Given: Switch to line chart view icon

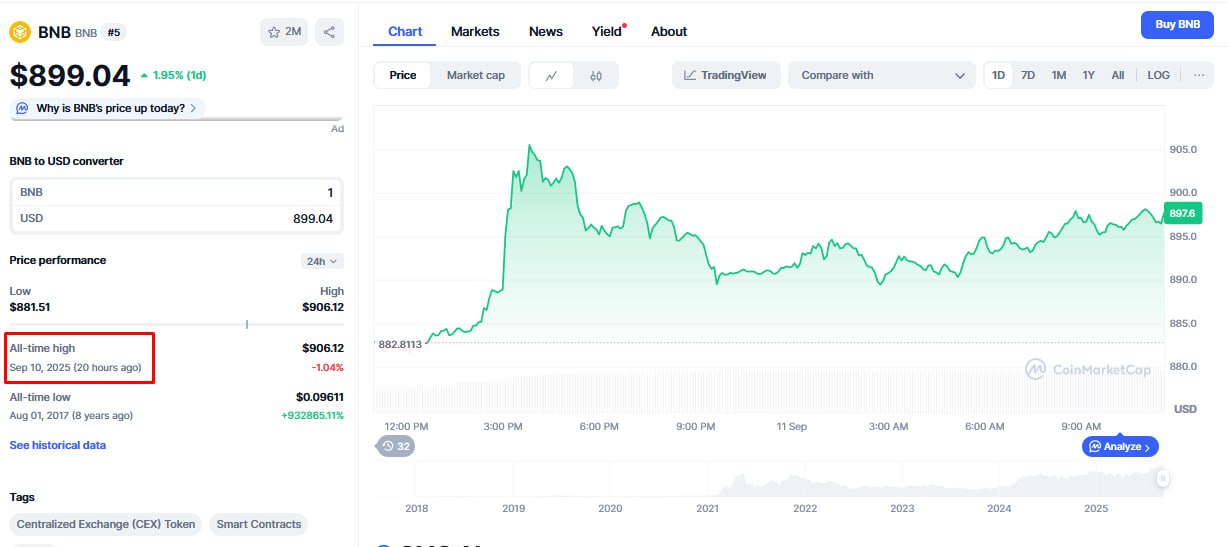Looking at the screenshot, I should coord(551,75).
